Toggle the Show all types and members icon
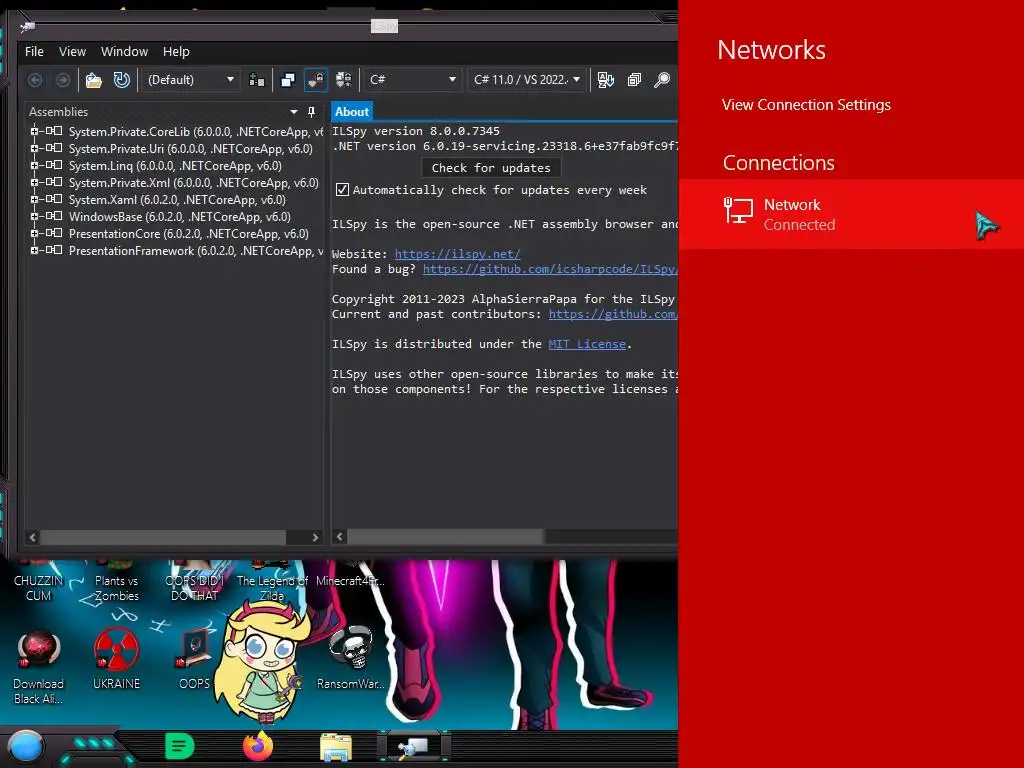The height and width of the screenshot is (768, 1024). pos(344,80)
